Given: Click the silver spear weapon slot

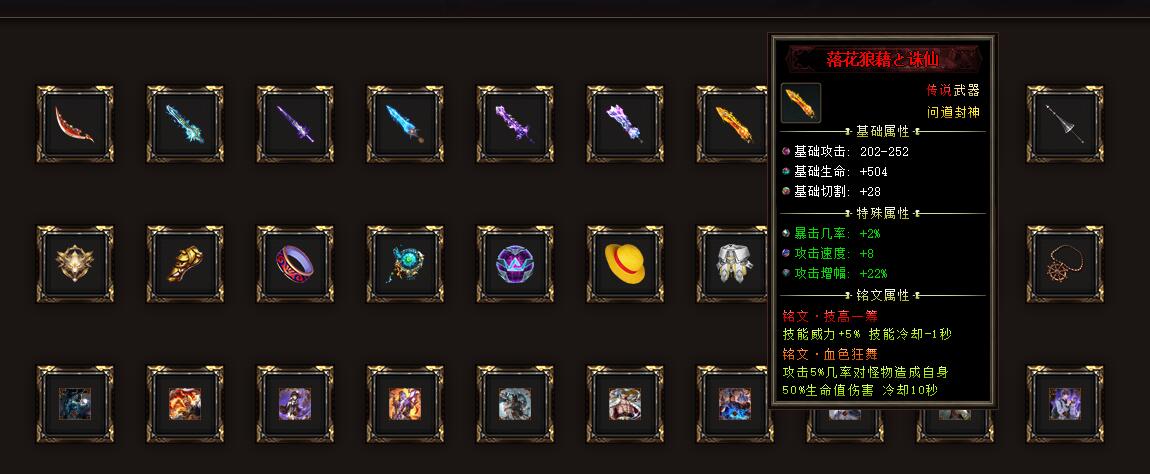Looking at the screenshot, I should 1065,124.
